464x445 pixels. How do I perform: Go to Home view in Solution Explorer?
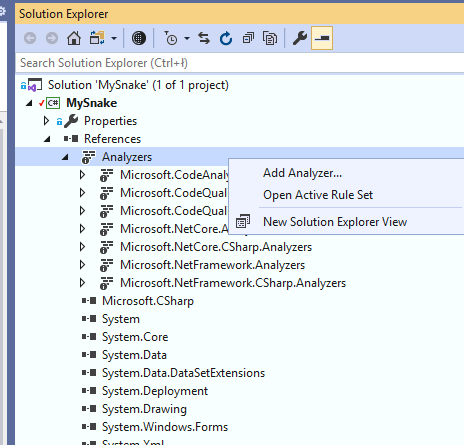tap(74, 38)
